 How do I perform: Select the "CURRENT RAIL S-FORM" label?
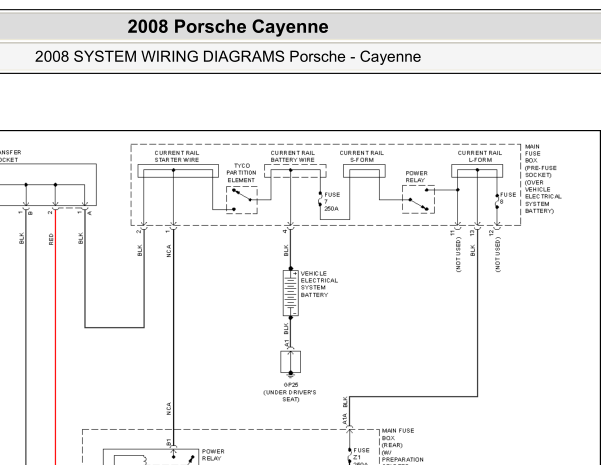point(361,156)
